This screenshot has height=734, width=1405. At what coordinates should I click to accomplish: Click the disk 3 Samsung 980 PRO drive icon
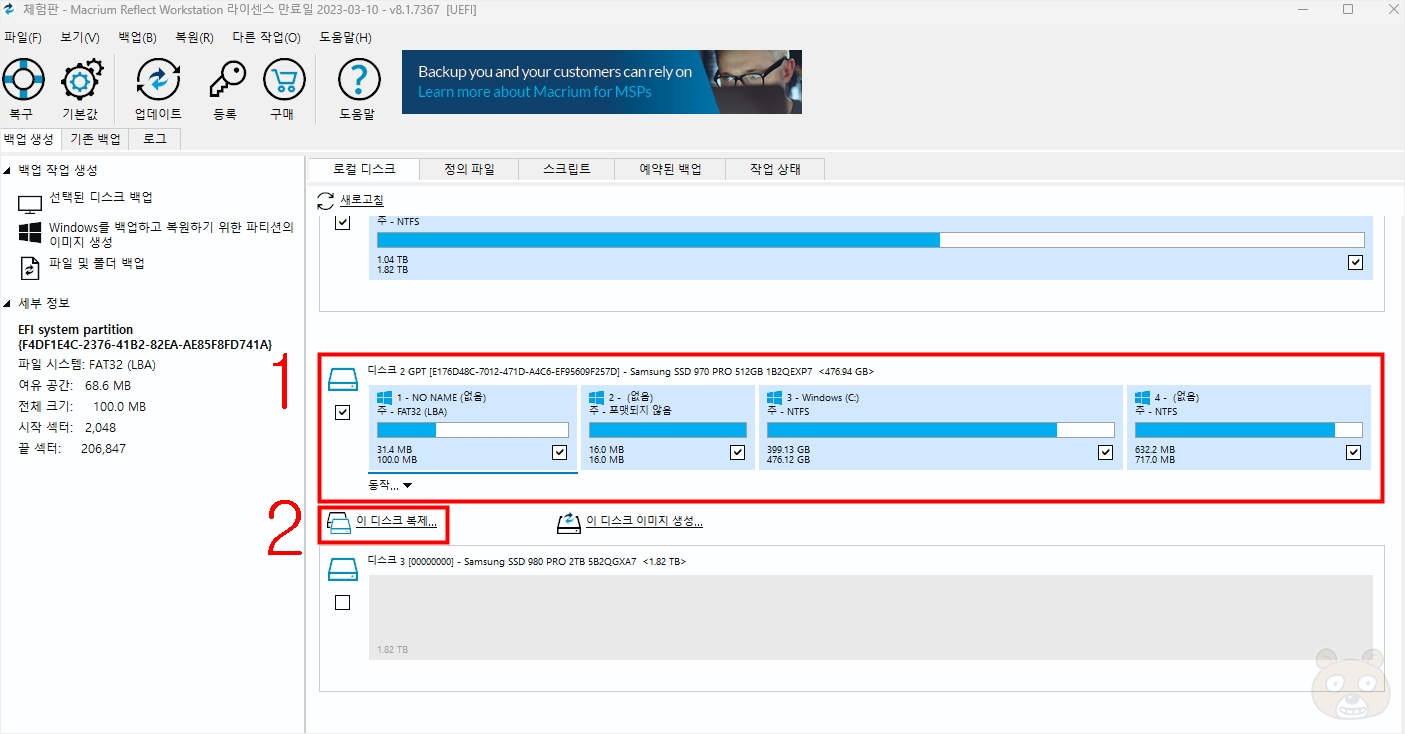pos(343,570)
